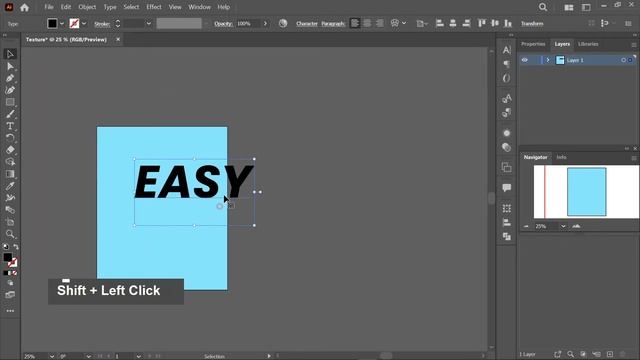Select the Zoom tool in toolbar
640x360 pixels.
[x=10, y=234]
